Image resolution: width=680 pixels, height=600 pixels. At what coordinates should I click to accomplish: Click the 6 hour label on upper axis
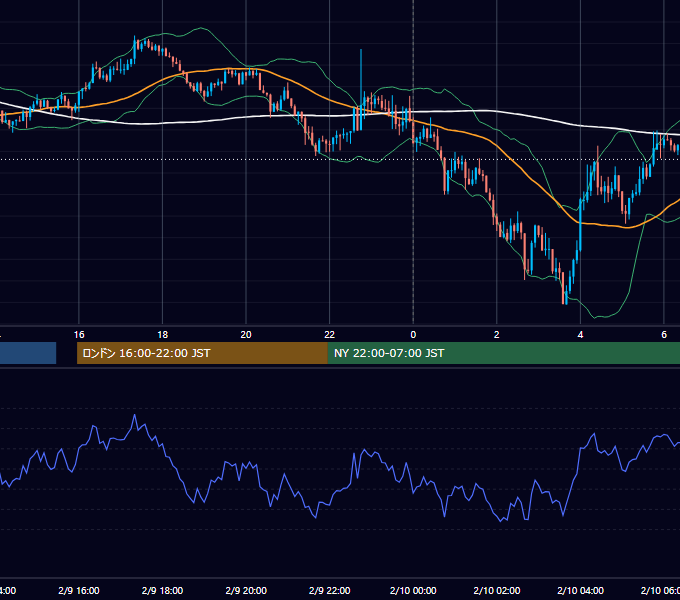664,335
